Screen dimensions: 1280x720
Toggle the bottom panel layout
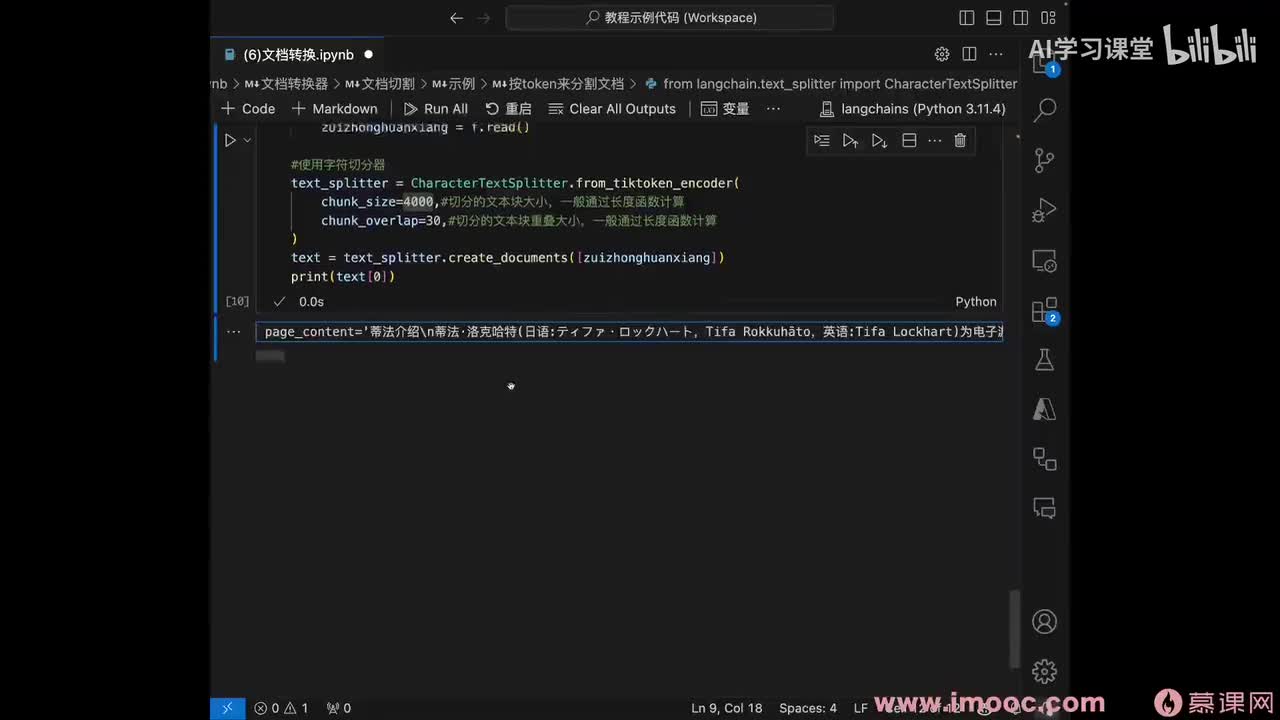993,18
